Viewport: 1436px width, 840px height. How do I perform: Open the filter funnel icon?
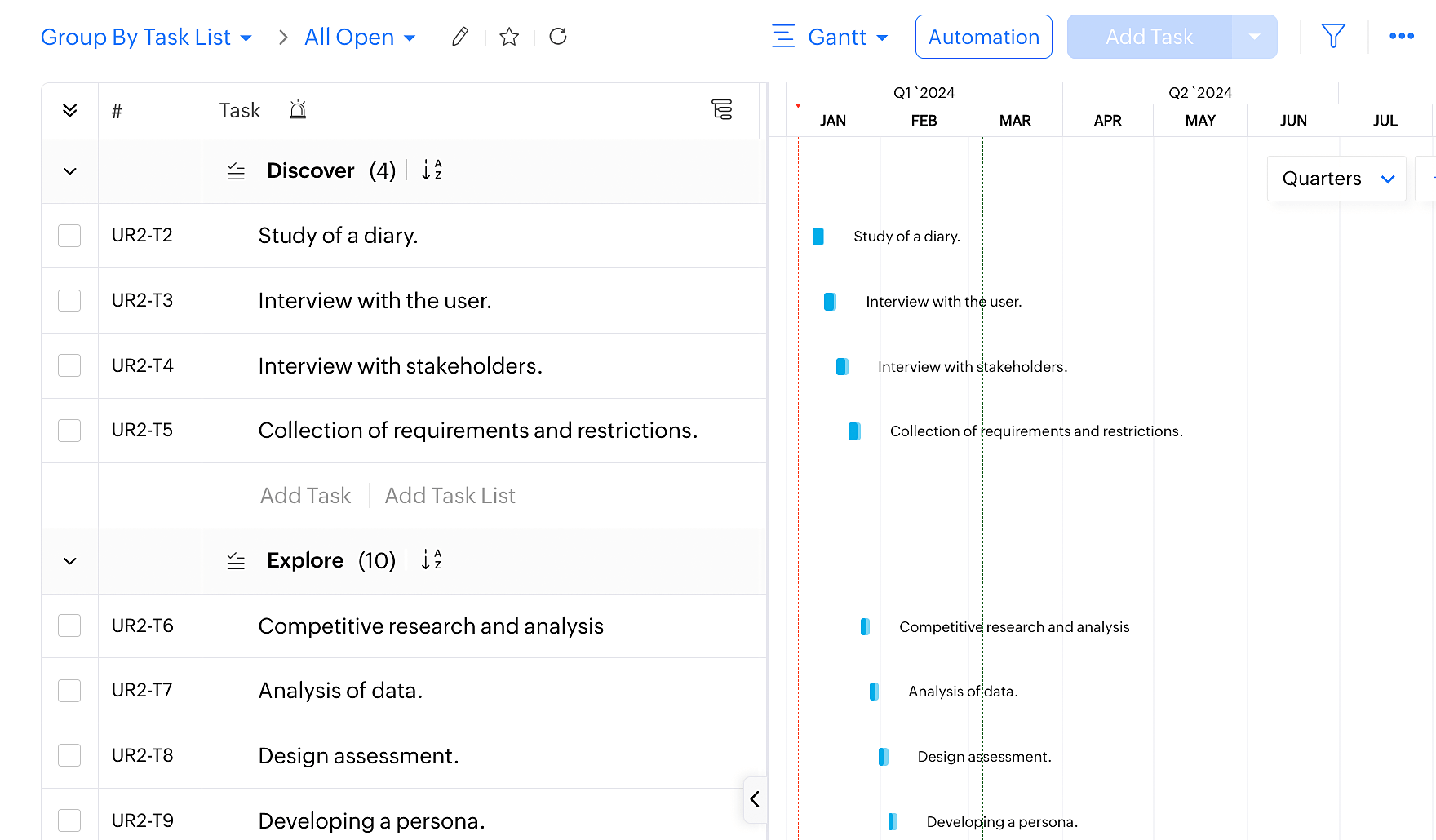click(1332, 37)
